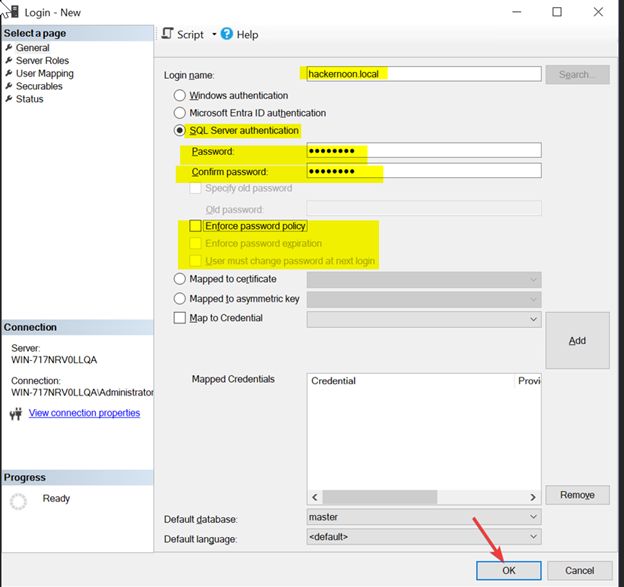Click the Add credential button
This screenshot has height=587, width=624.
point(577,340)
